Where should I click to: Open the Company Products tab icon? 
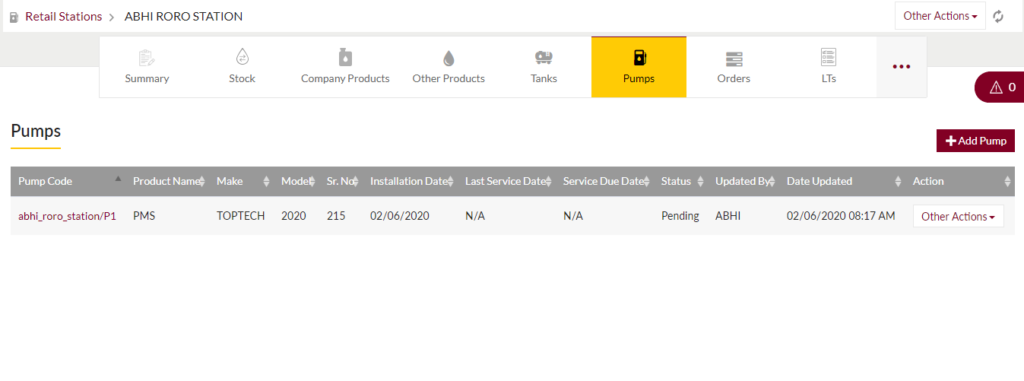(345, 57)
